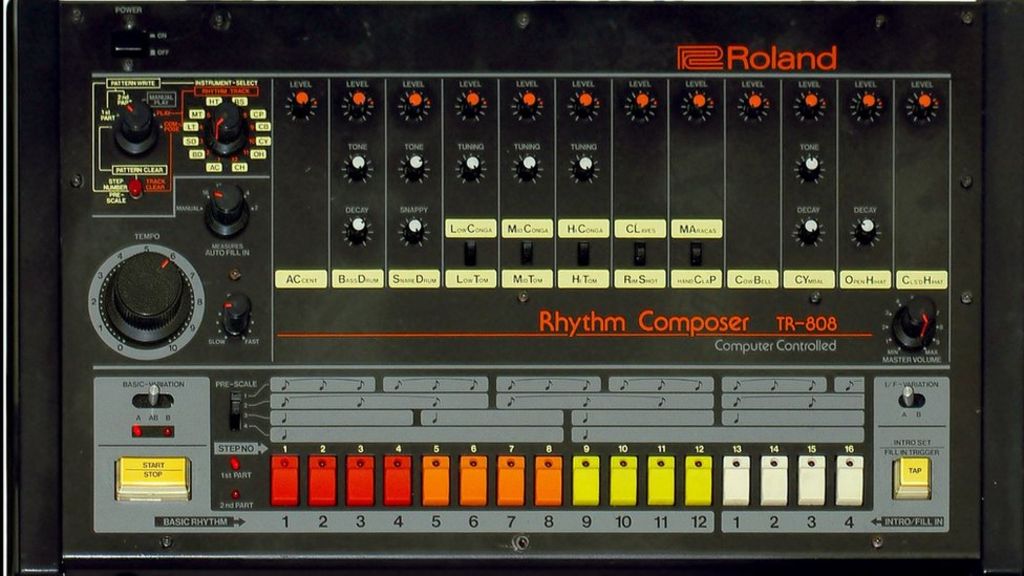Viewport: 1024px width, 576px height.
Task: Toggle the Mid Conga / Mid Tom switch
Action: [x=526, y=253]
